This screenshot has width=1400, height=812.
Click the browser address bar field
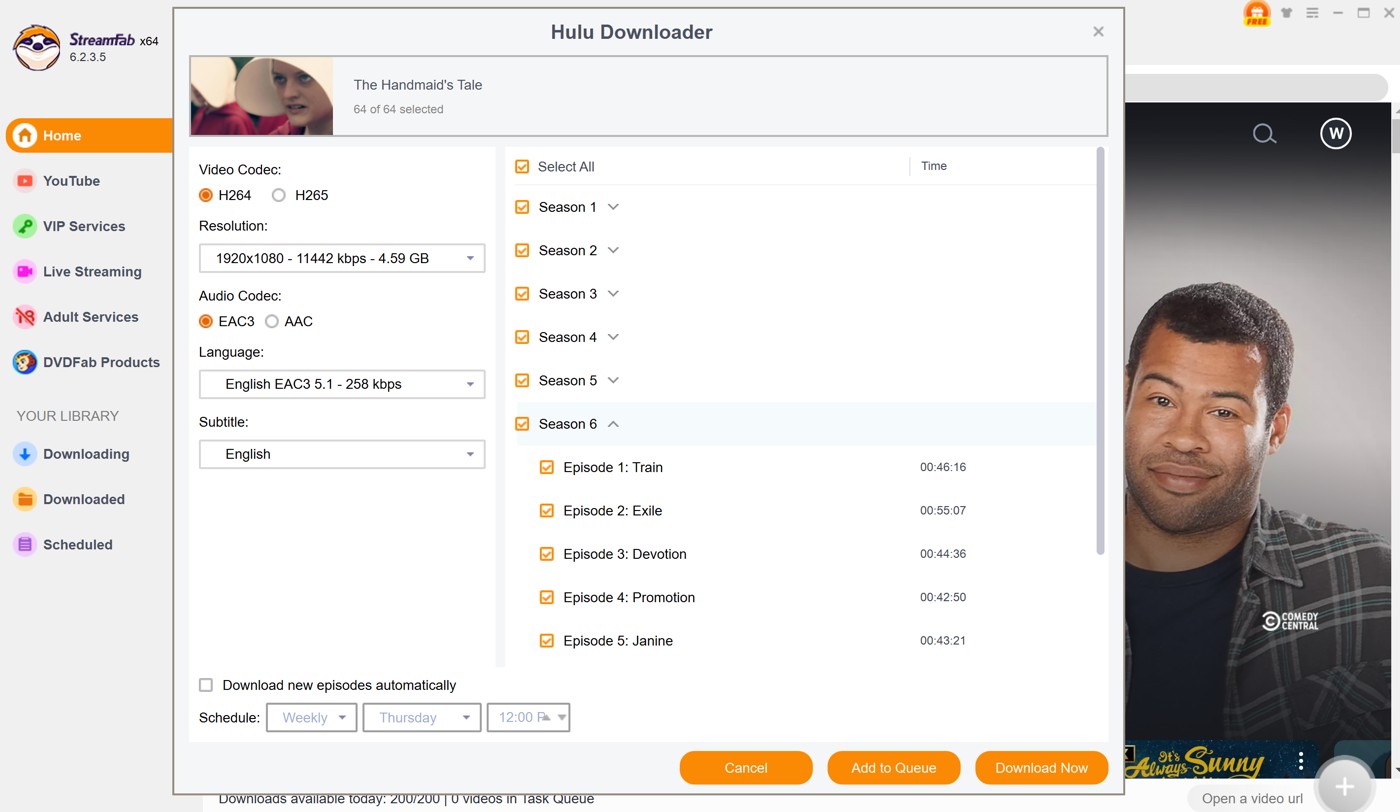(x=1257, y=88)
